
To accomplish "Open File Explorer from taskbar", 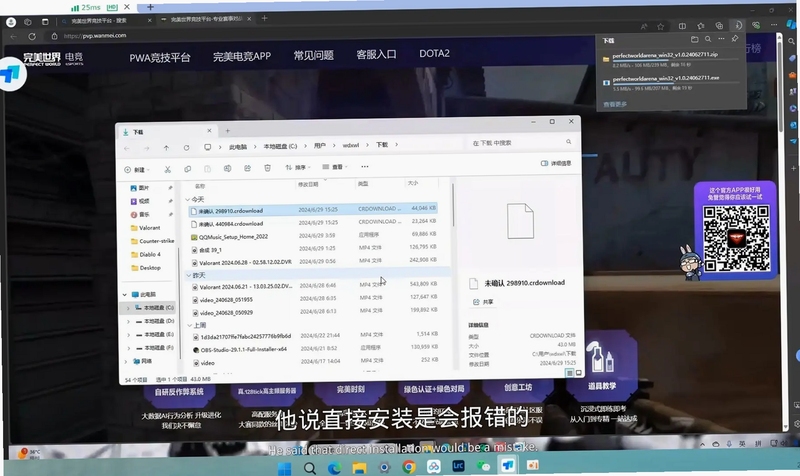I will coord(359,467).
